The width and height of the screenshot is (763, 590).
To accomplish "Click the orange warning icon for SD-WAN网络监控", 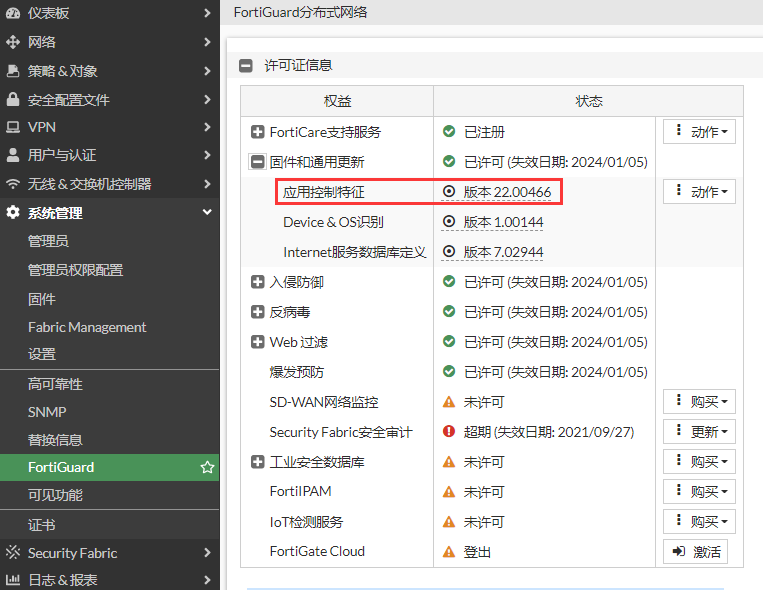I will [449, 402].
